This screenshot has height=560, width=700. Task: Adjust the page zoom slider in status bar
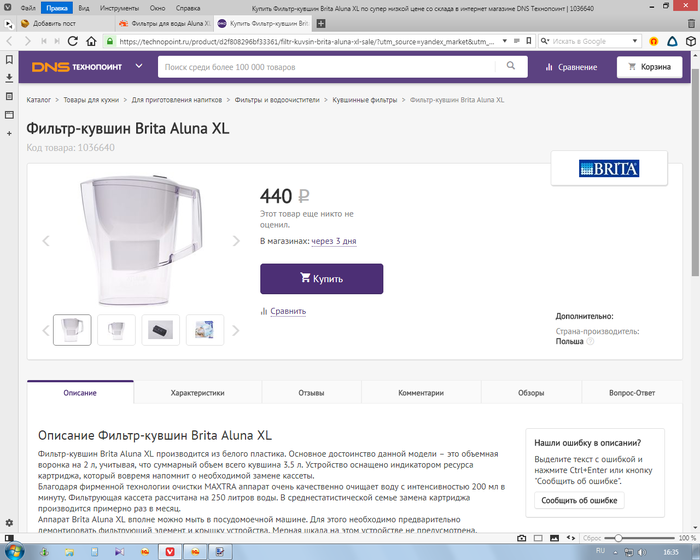coord(620,537)
